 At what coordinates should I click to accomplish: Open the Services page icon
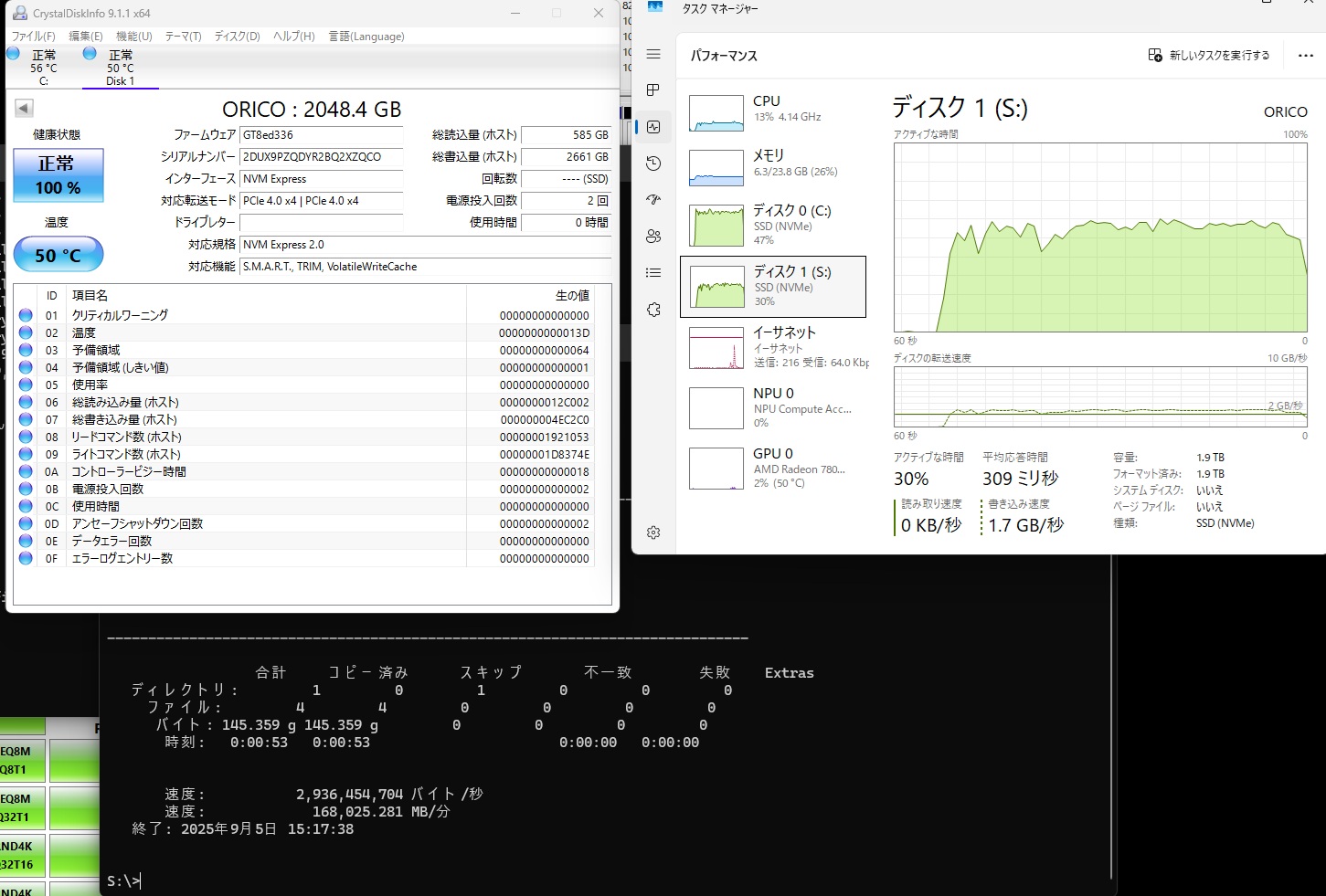click(x=653, y=310)
